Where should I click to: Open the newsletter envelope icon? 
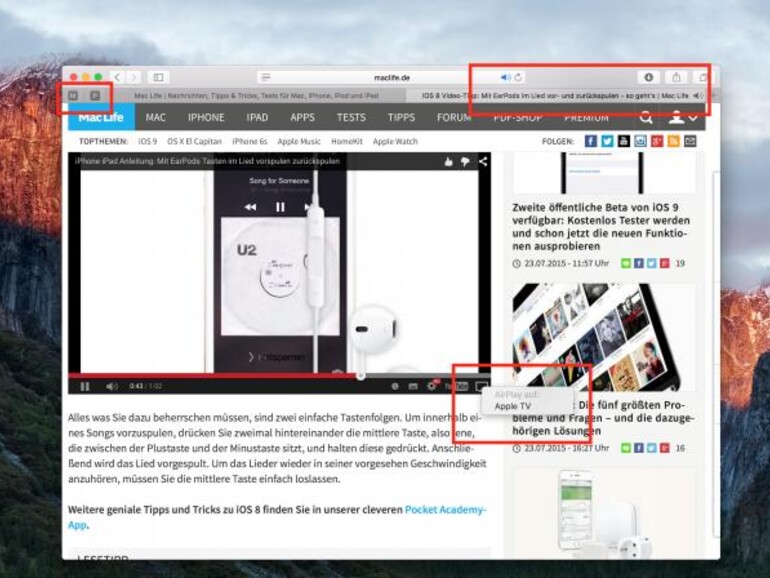click(x=690, y=141)
